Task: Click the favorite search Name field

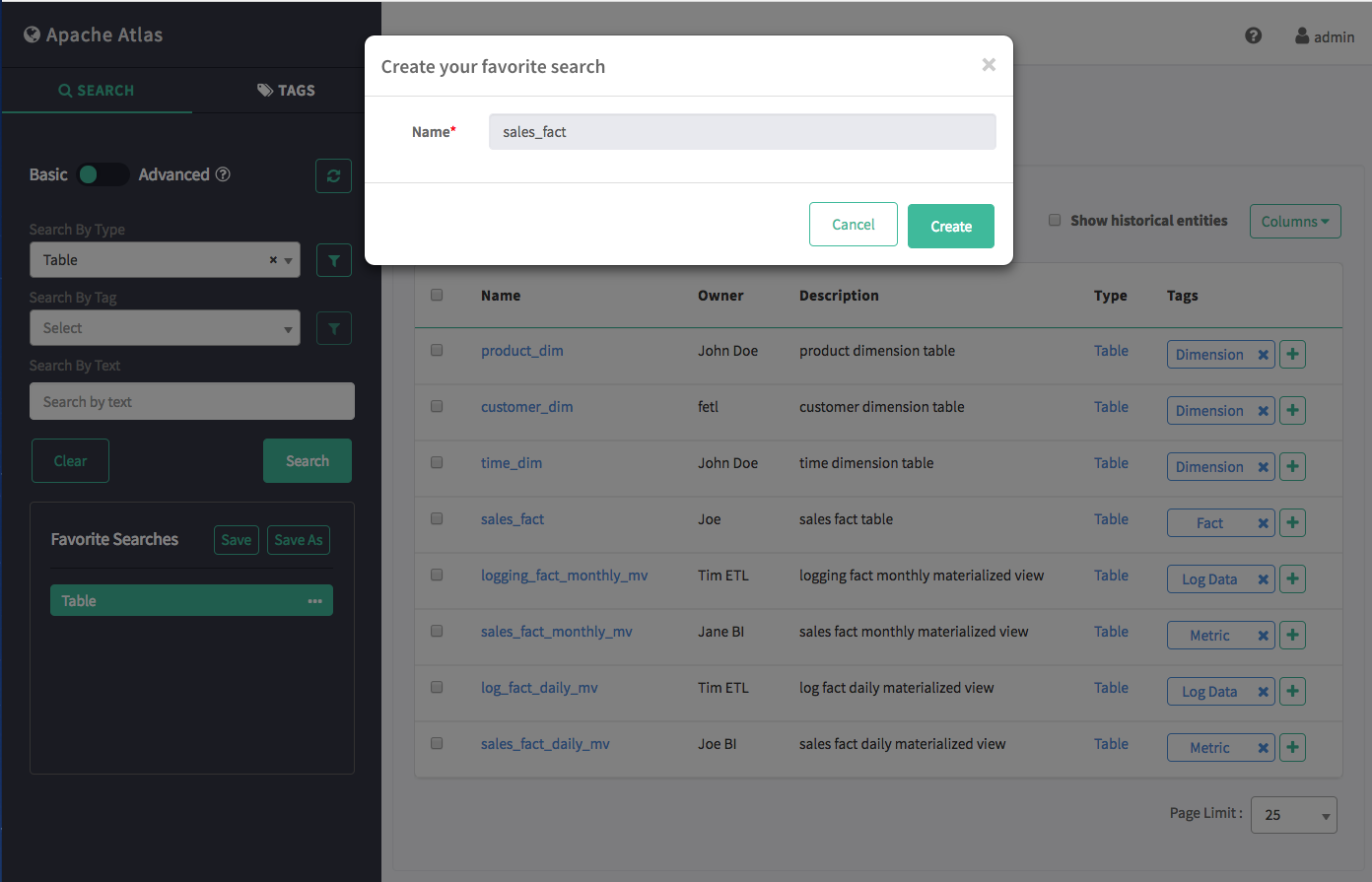Action: point(741,132)
